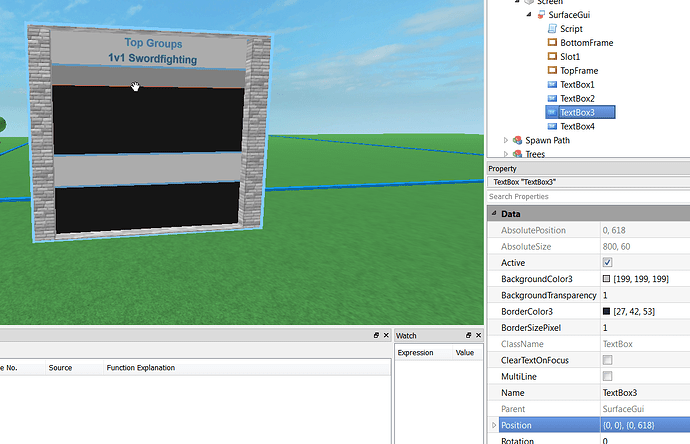Select Slot1 in Explorer

pos(570,57)
